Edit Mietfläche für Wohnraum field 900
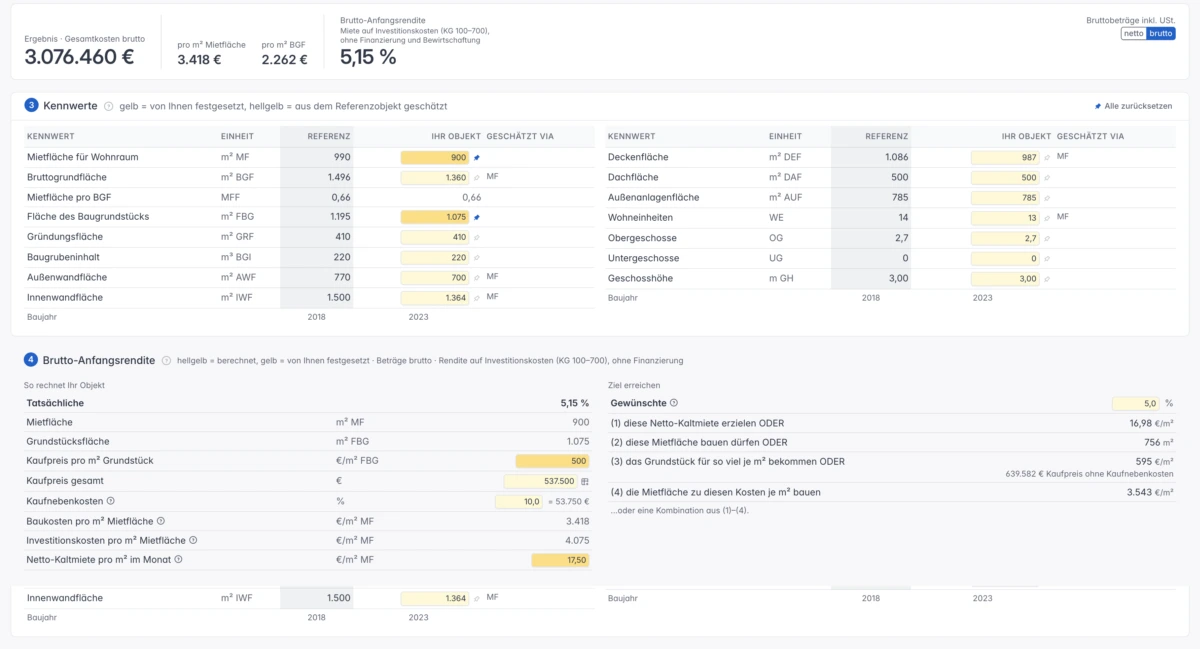Viewport: 1200px width, 649px height. [x=435, y=158]
